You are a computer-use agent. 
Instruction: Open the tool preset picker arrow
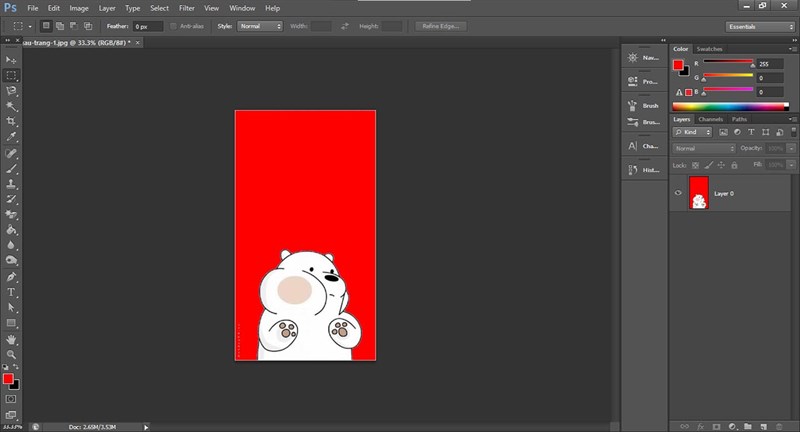coord(30,26)
